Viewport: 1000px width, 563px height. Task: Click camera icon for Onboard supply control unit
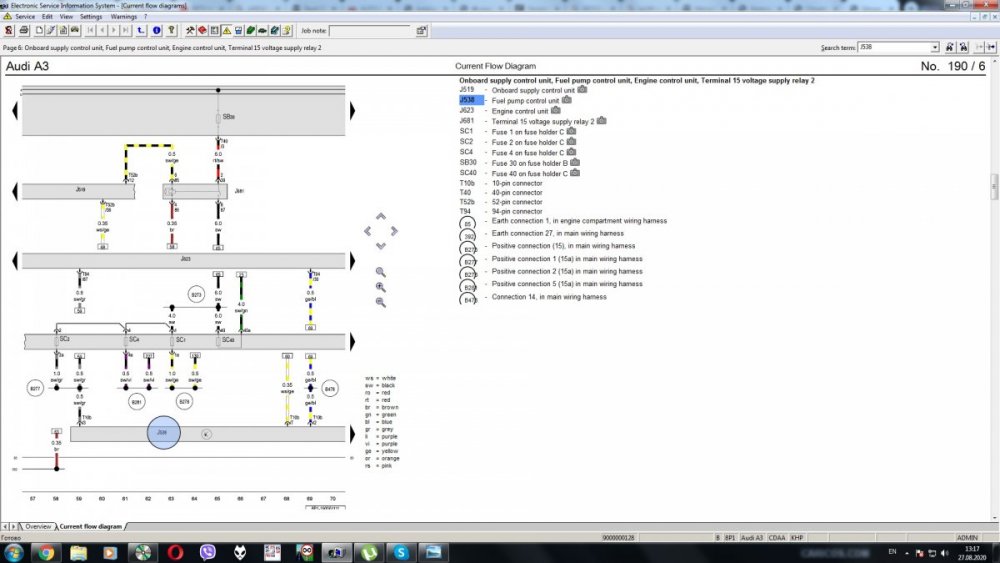pos(582,90)
